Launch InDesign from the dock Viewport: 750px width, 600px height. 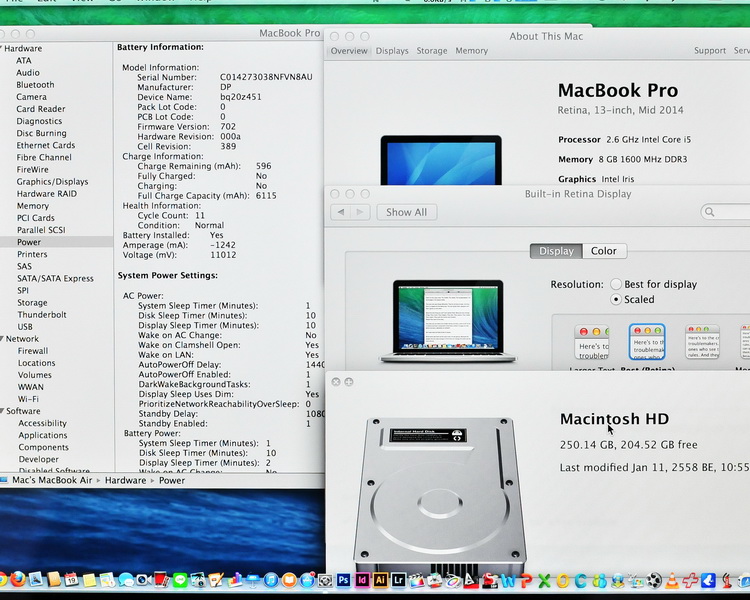point(362,580)
